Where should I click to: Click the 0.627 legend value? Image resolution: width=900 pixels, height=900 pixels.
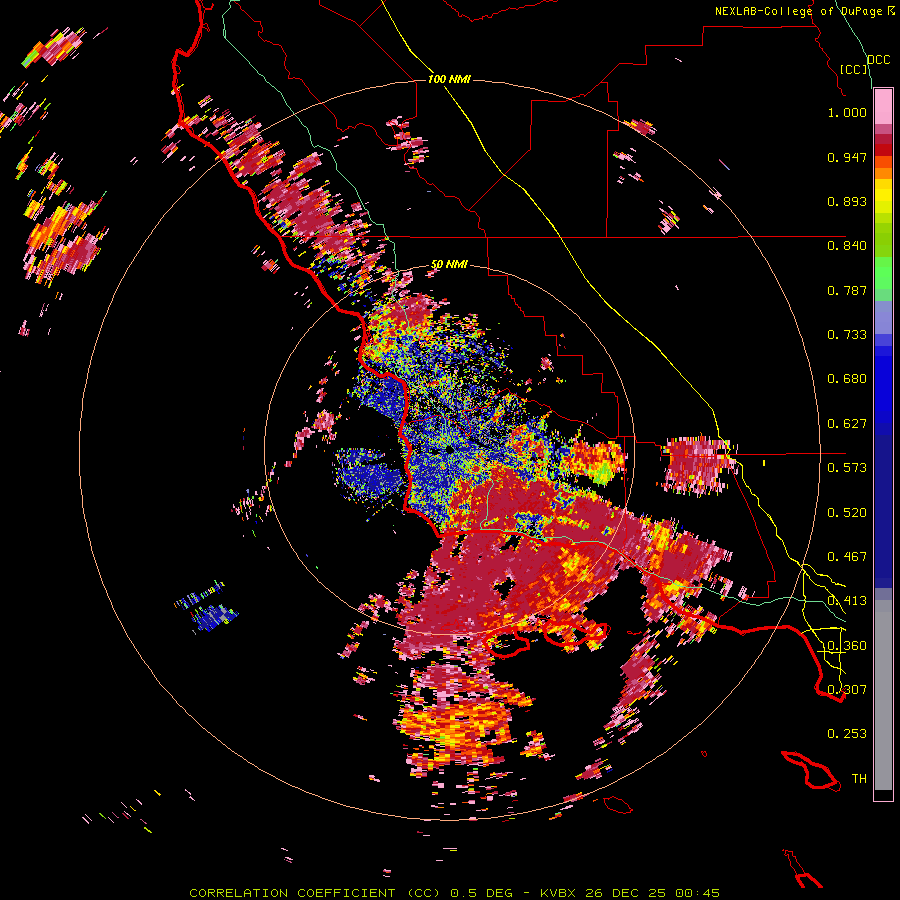[847, 424]
